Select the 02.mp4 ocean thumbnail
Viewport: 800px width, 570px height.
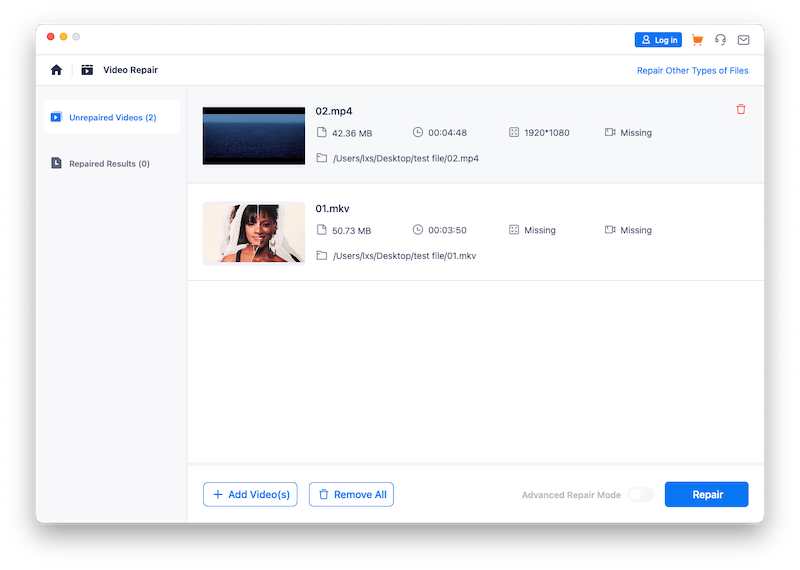(x=254, y=136)
